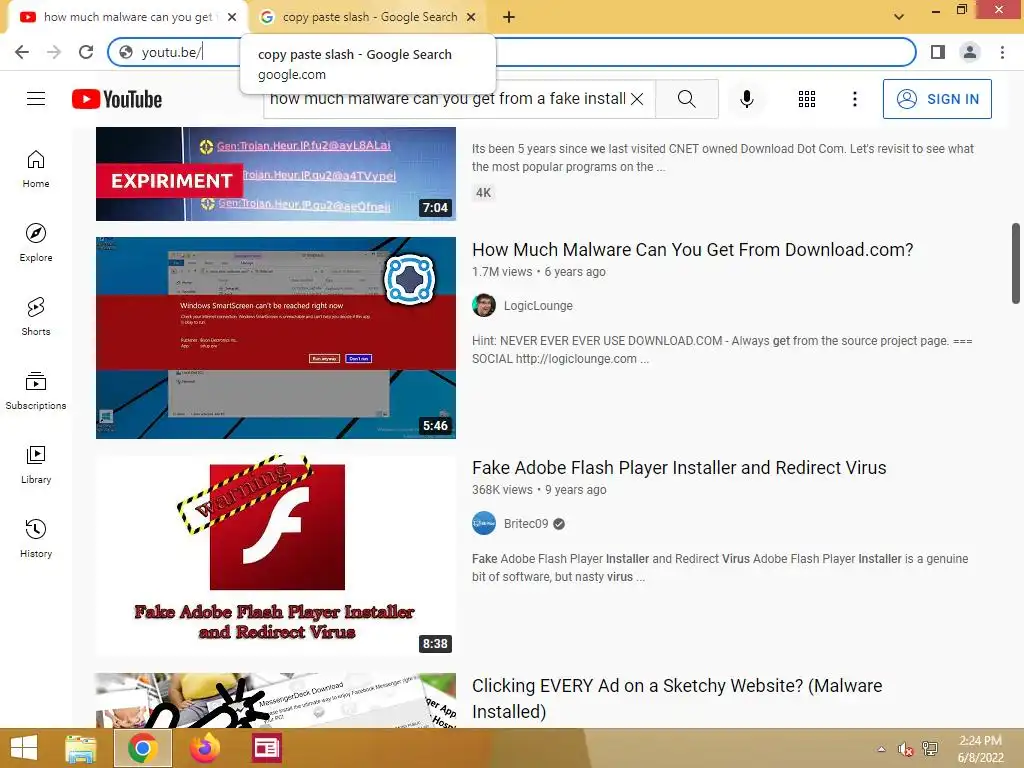
Task: Show hidden tray icons arrow
Action: (881, 749)
